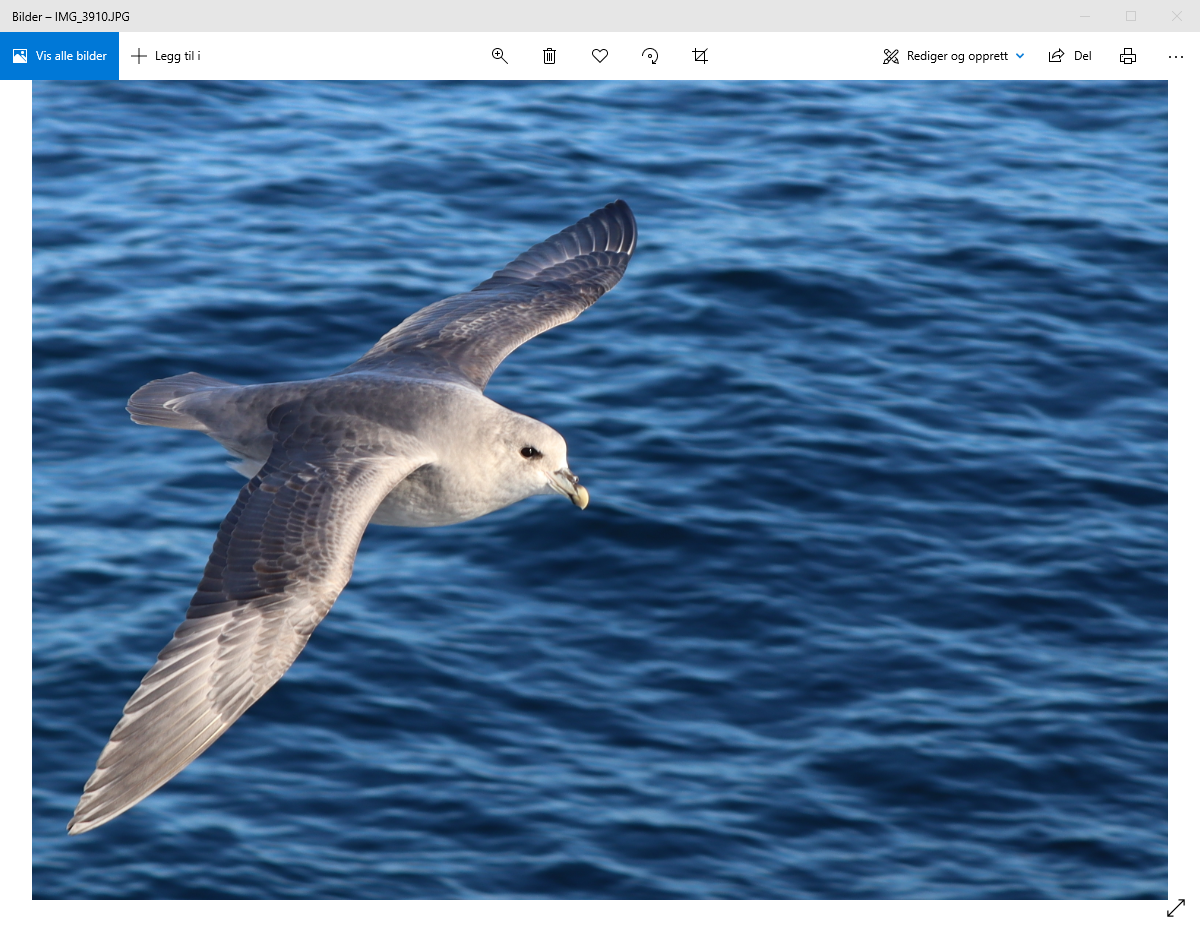The image size is (1200, 932).
Task: Click the picture icon in Vis alle bilder
Action: click(x=20, y=56)
